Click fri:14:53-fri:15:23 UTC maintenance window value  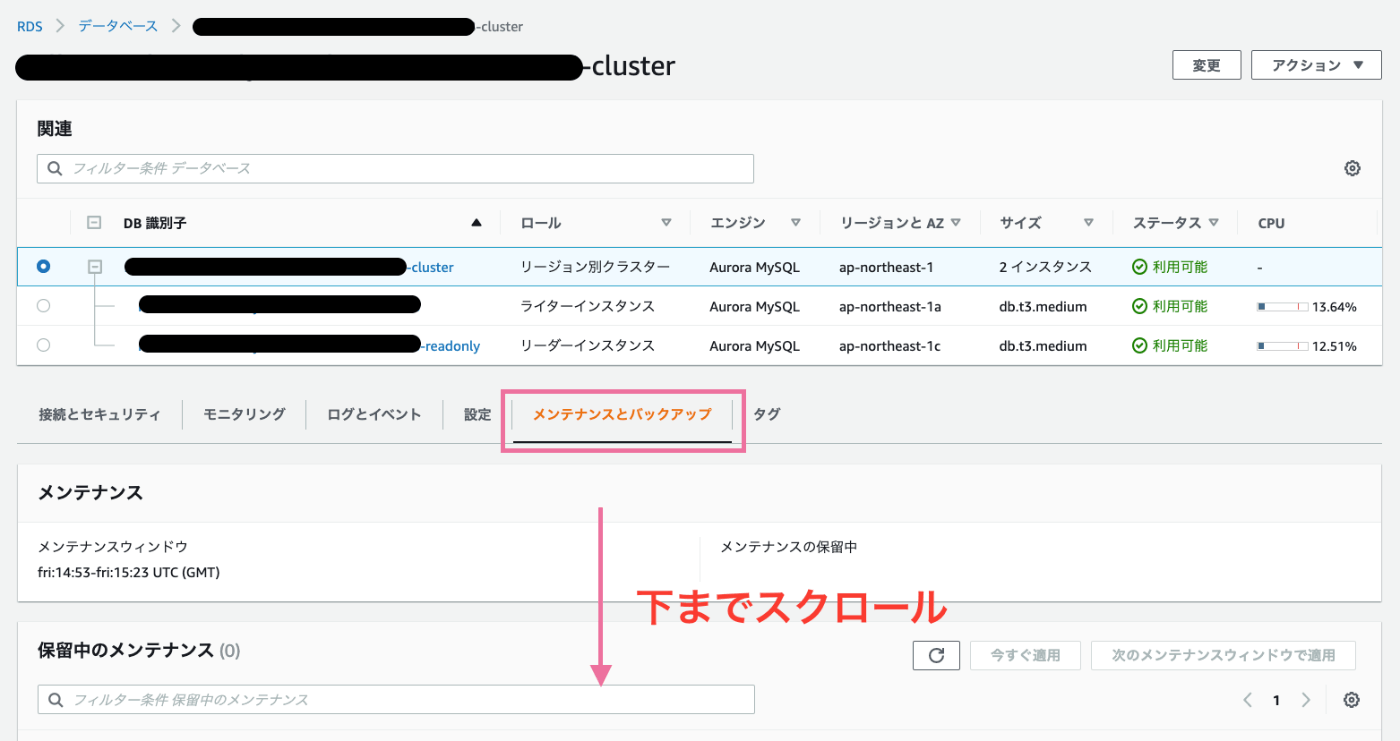point(128,573)
